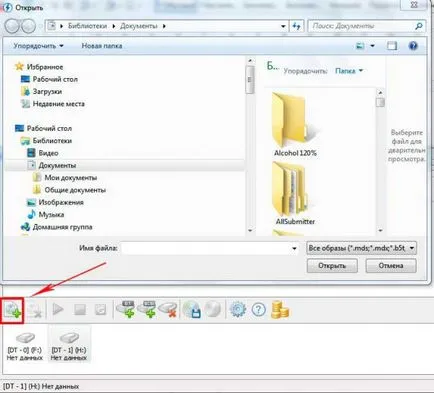Open the Упорядочить toolbar menu
The height and width of the screenshot is (393, 434).
[x=38, y=46]
